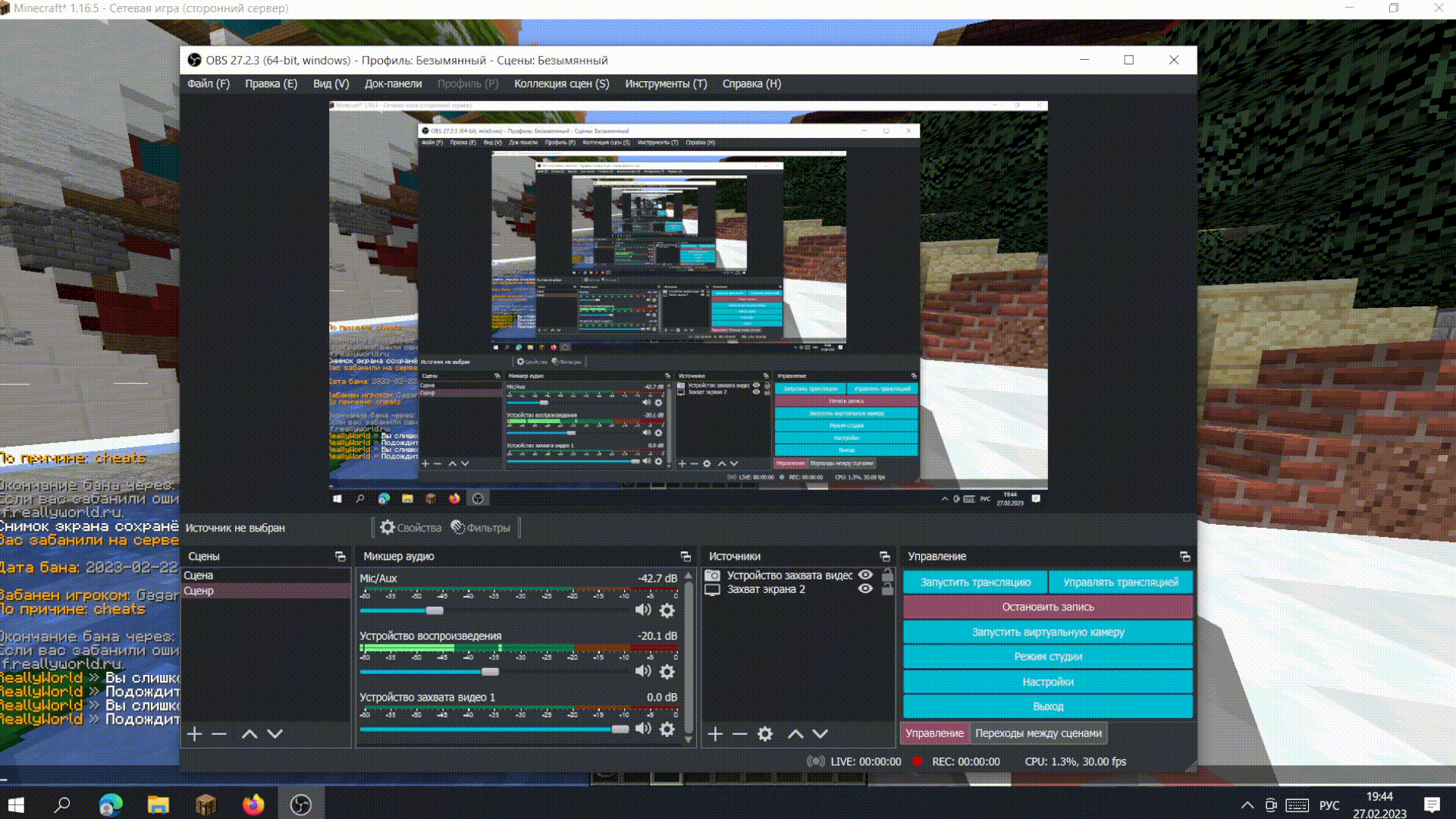The height and width of the screenshot is (819, 1456).
Task: Open Устройство воспроизведения settings gear
Action: coord(667,671)
